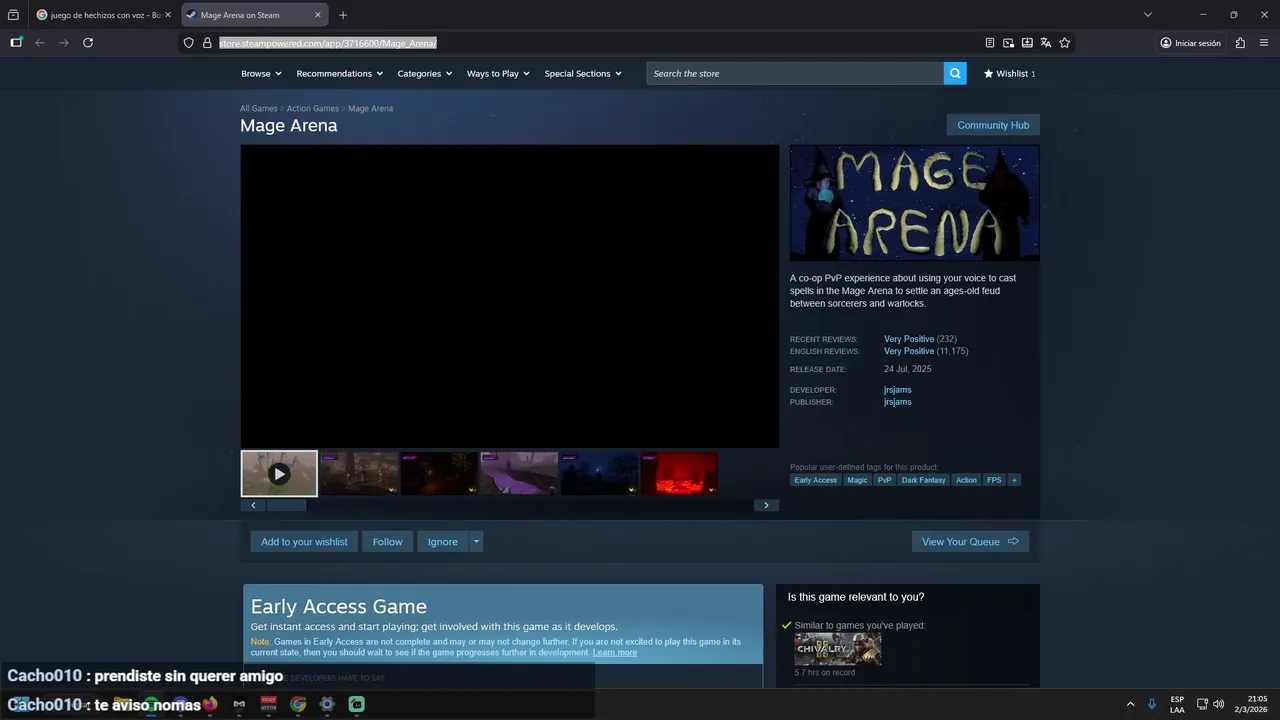This screenshot has height=720, width=1280.
Task: Open Firefox from the taskbar
Action: (209, 704)
